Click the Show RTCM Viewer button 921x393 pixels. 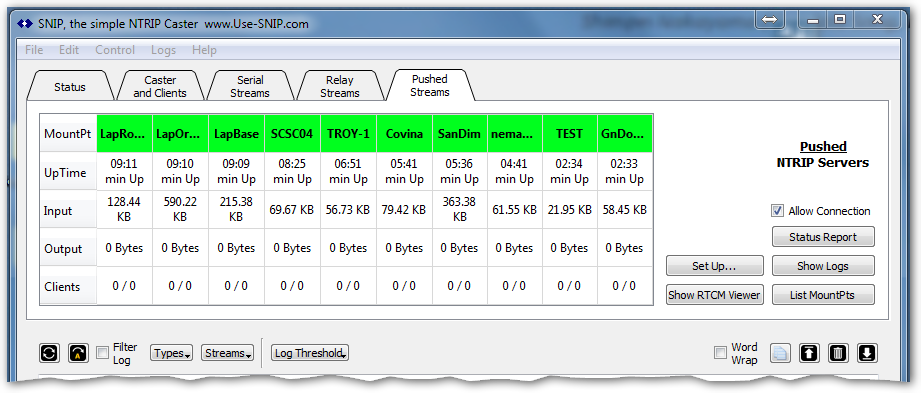714,295
